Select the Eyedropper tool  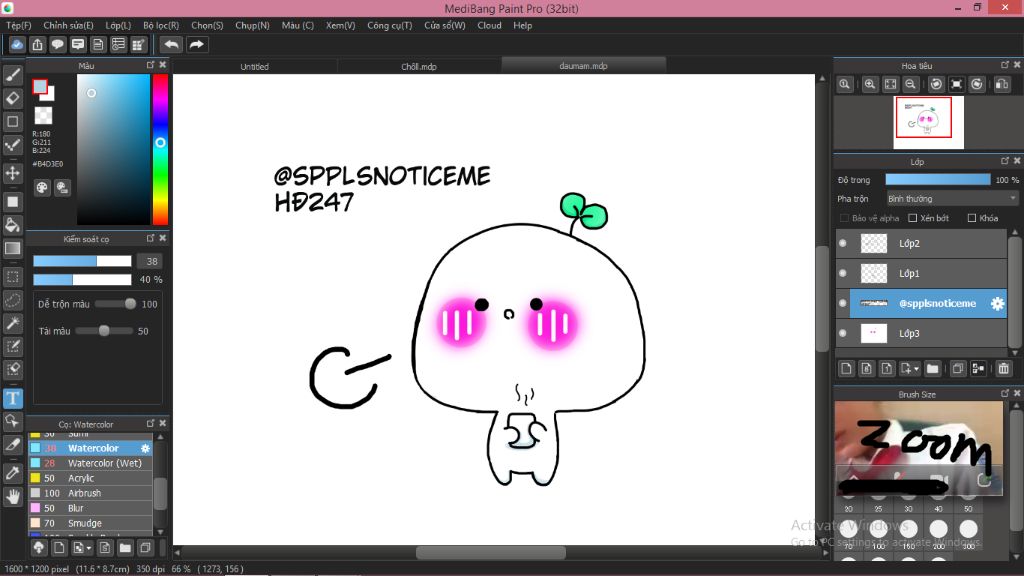pyautogui.click(x=12, y=473)
